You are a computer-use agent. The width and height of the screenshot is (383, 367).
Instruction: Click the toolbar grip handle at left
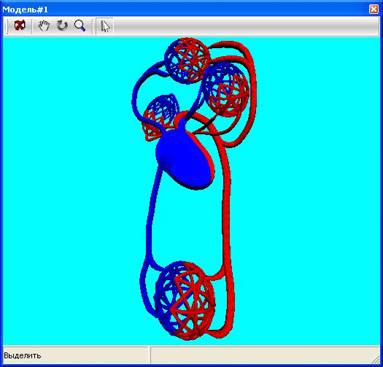point(7,26)
